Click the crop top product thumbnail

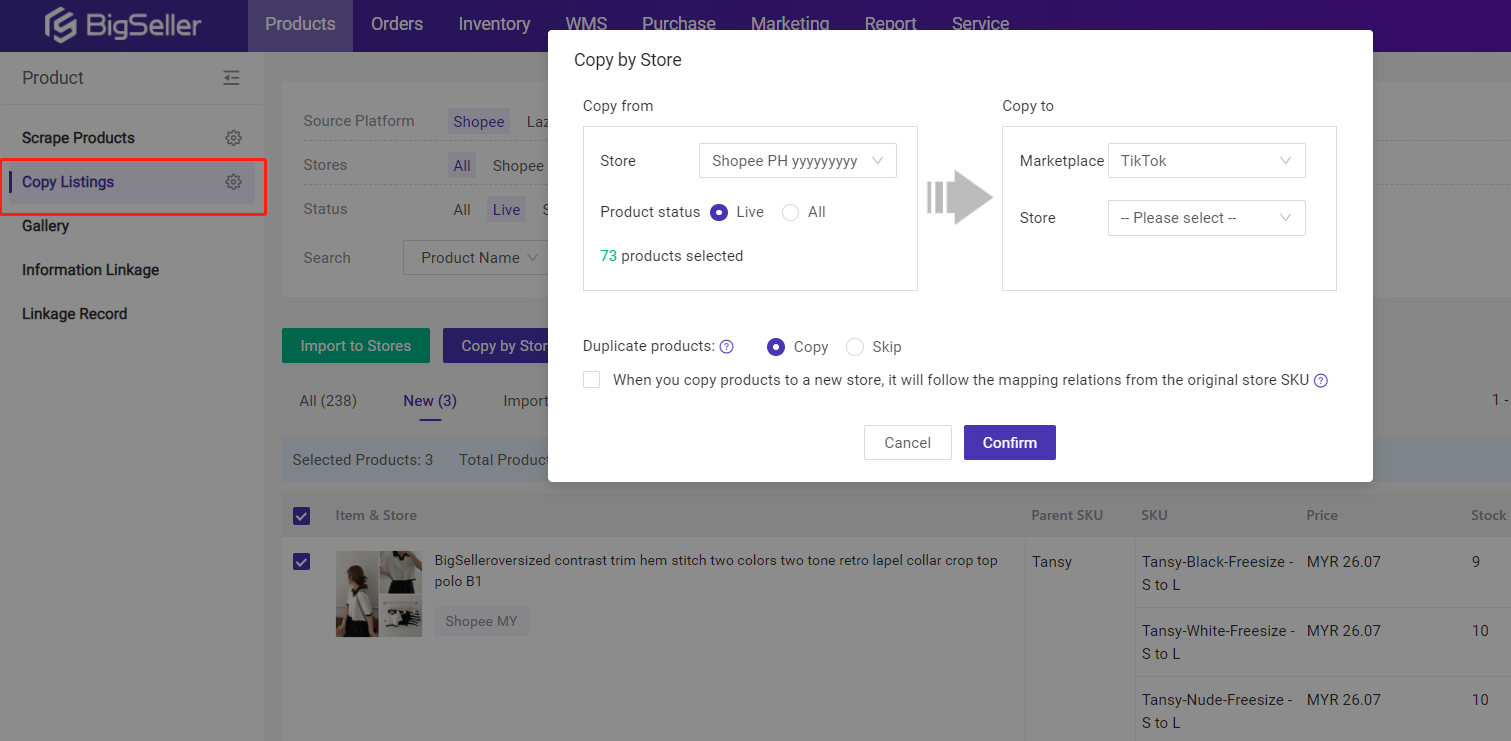coord(379,593)
